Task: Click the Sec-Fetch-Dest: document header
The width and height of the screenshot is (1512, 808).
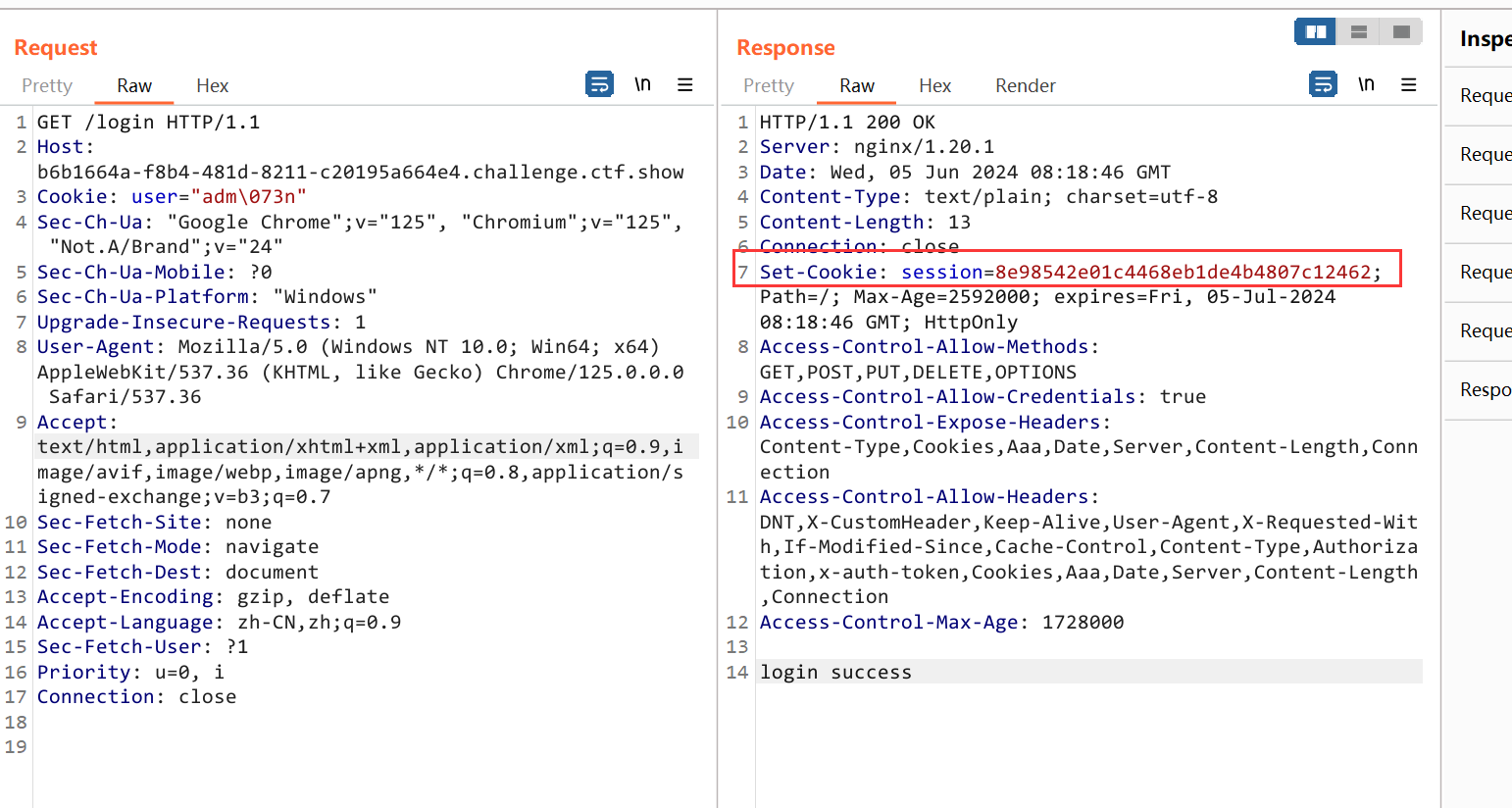Action: point(178,573)
